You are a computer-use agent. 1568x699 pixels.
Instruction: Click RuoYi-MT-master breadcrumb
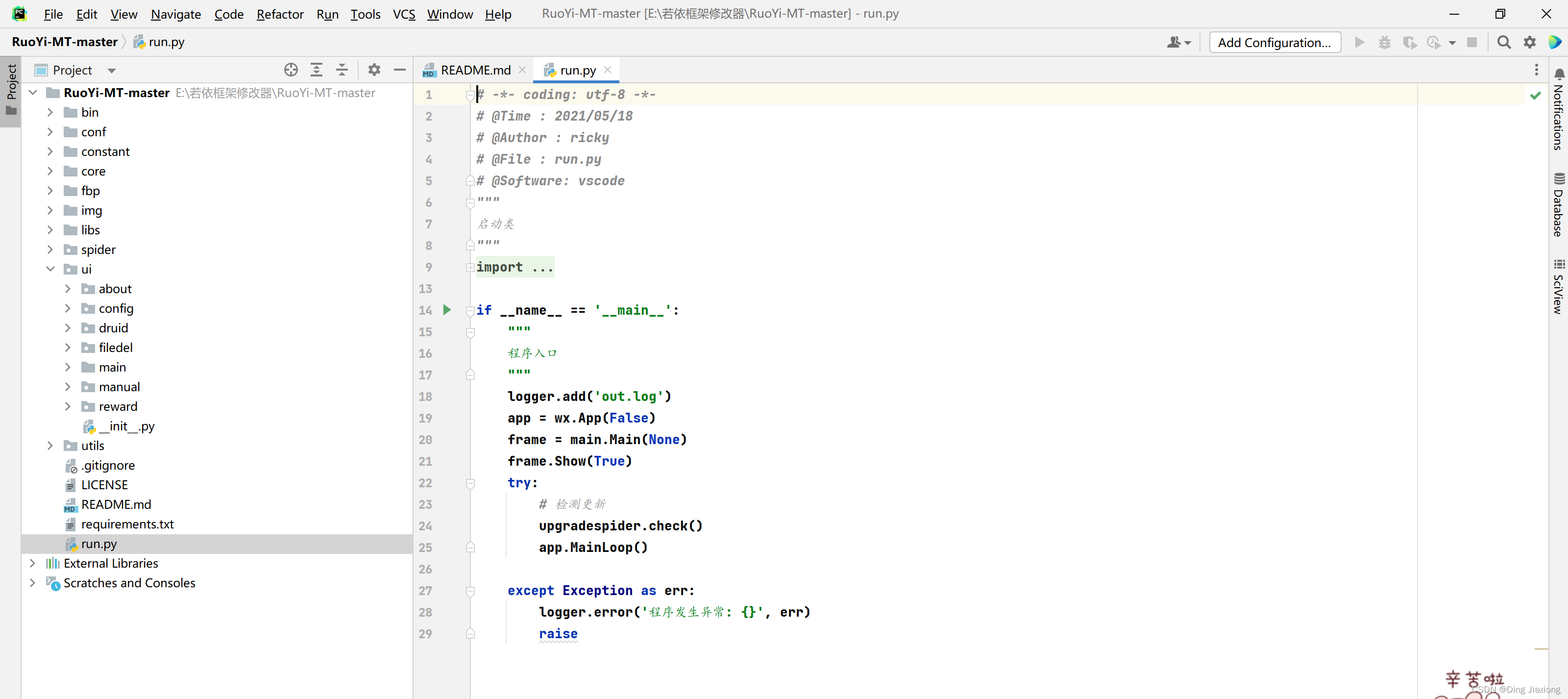pyautogui.click(x=65, y=41)
